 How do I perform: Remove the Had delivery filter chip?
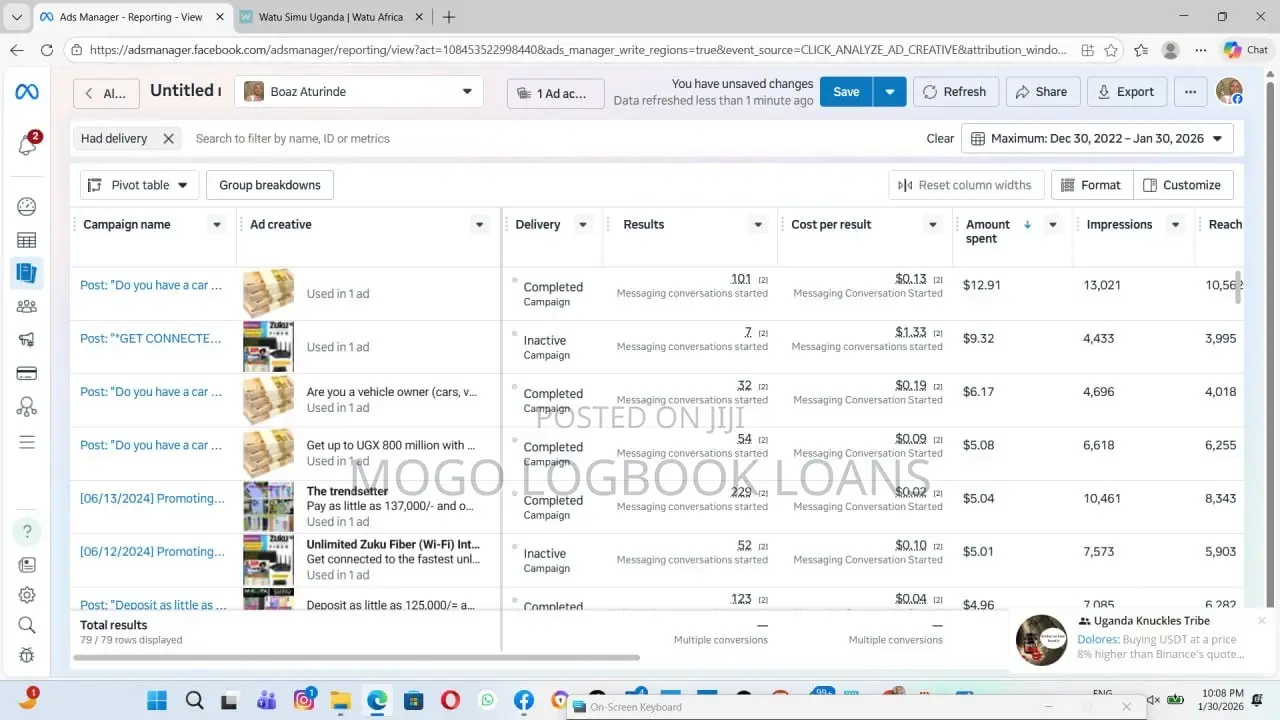pos(168,139)
